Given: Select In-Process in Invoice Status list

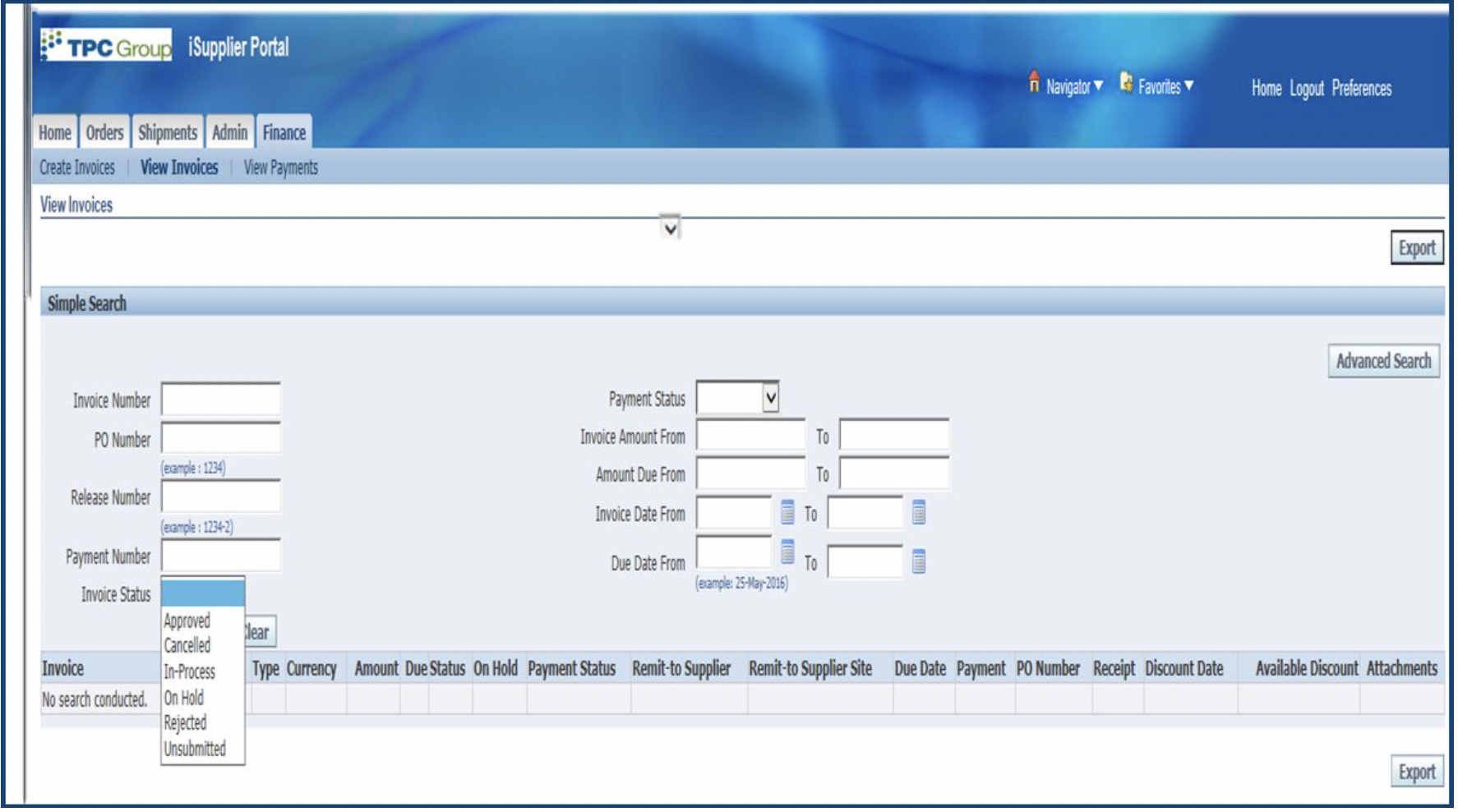Looking at the screenshot, I should tap(190, 671).
